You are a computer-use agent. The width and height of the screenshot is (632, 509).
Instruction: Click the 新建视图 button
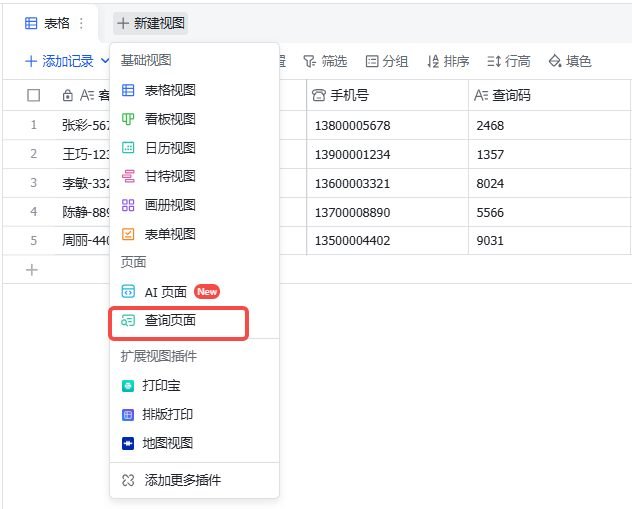coord(151,23)
